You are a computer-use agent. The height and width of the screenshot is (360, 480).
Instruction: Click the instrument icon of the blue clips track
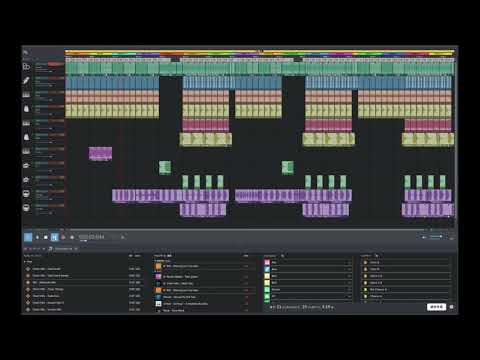coord(26,80)
